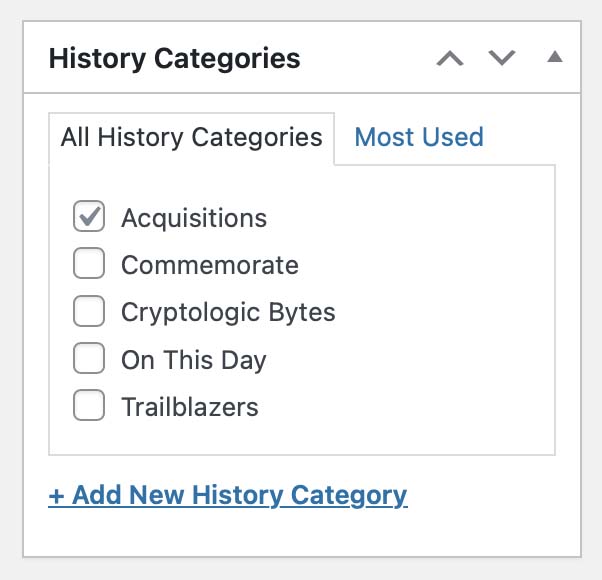Image resolution: width=602 pixels, height=580 pixels.
Task: Switch to the Most Used tab
Action: (419, 137)
